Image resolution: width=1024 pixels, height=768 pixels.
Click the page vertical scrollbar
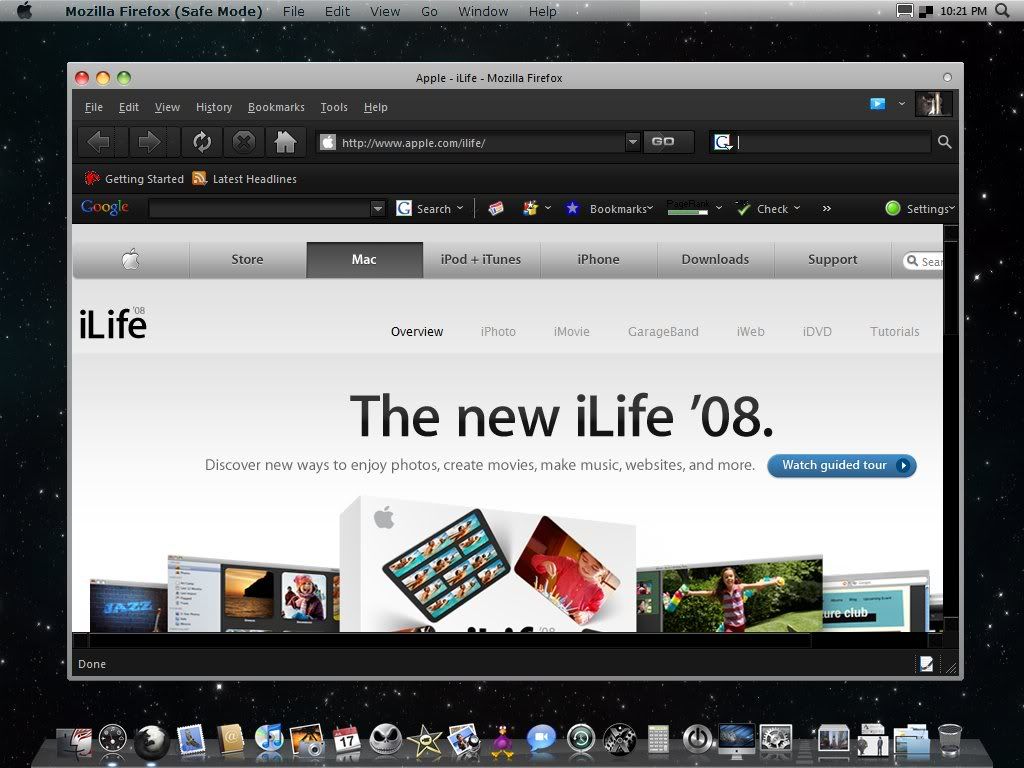(951, 428)
